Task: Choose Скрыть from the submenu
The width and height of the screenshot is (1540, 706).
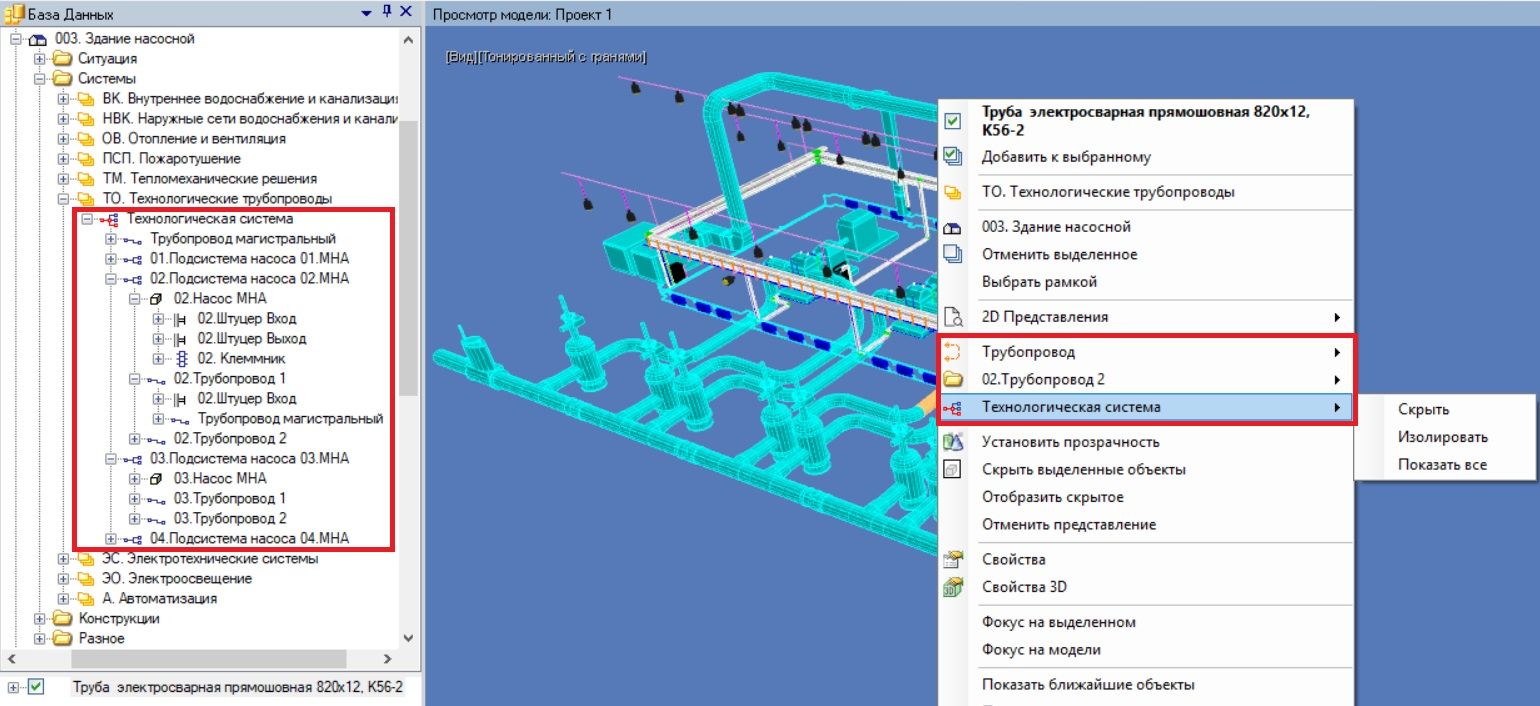Action: (1423, 409)
